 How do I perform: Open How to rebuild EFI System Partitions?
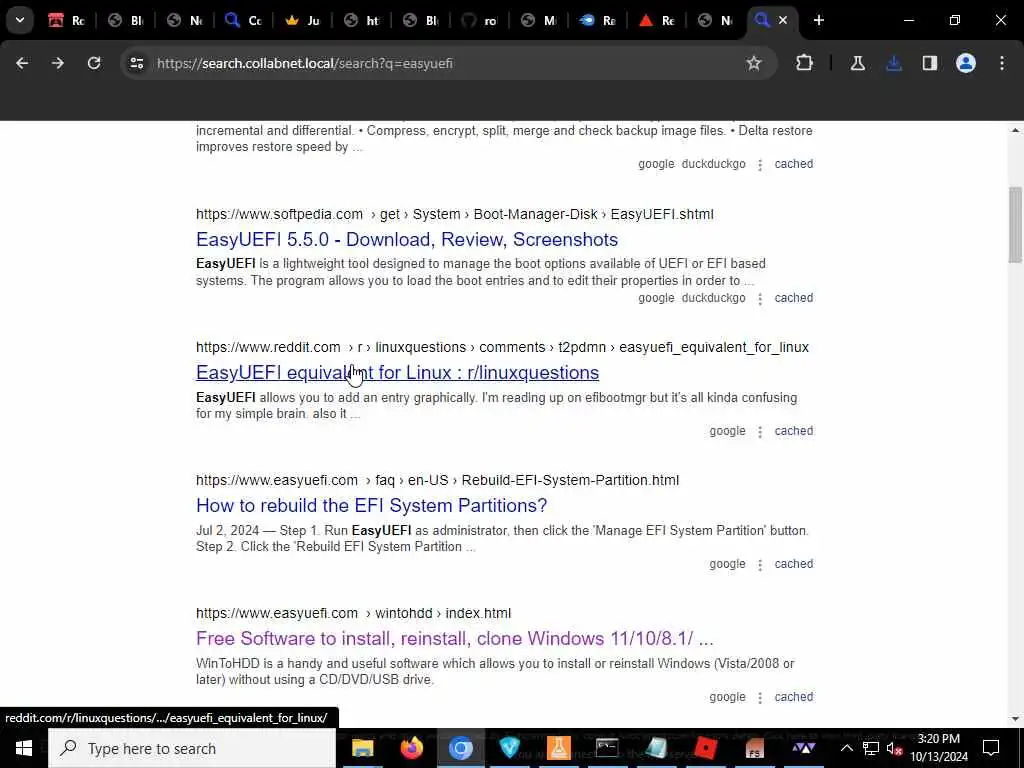tap(372, 505)
